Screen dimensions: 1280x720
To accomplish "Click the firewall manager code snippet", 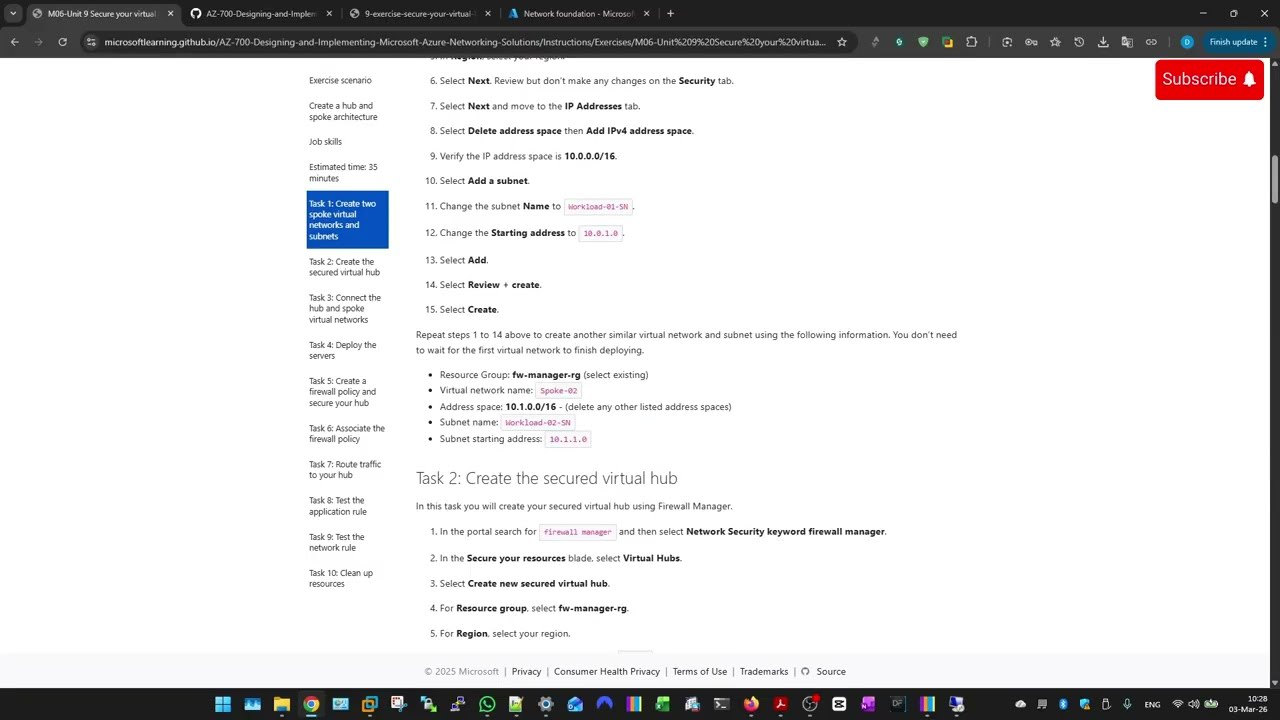I will pos(577,532).
